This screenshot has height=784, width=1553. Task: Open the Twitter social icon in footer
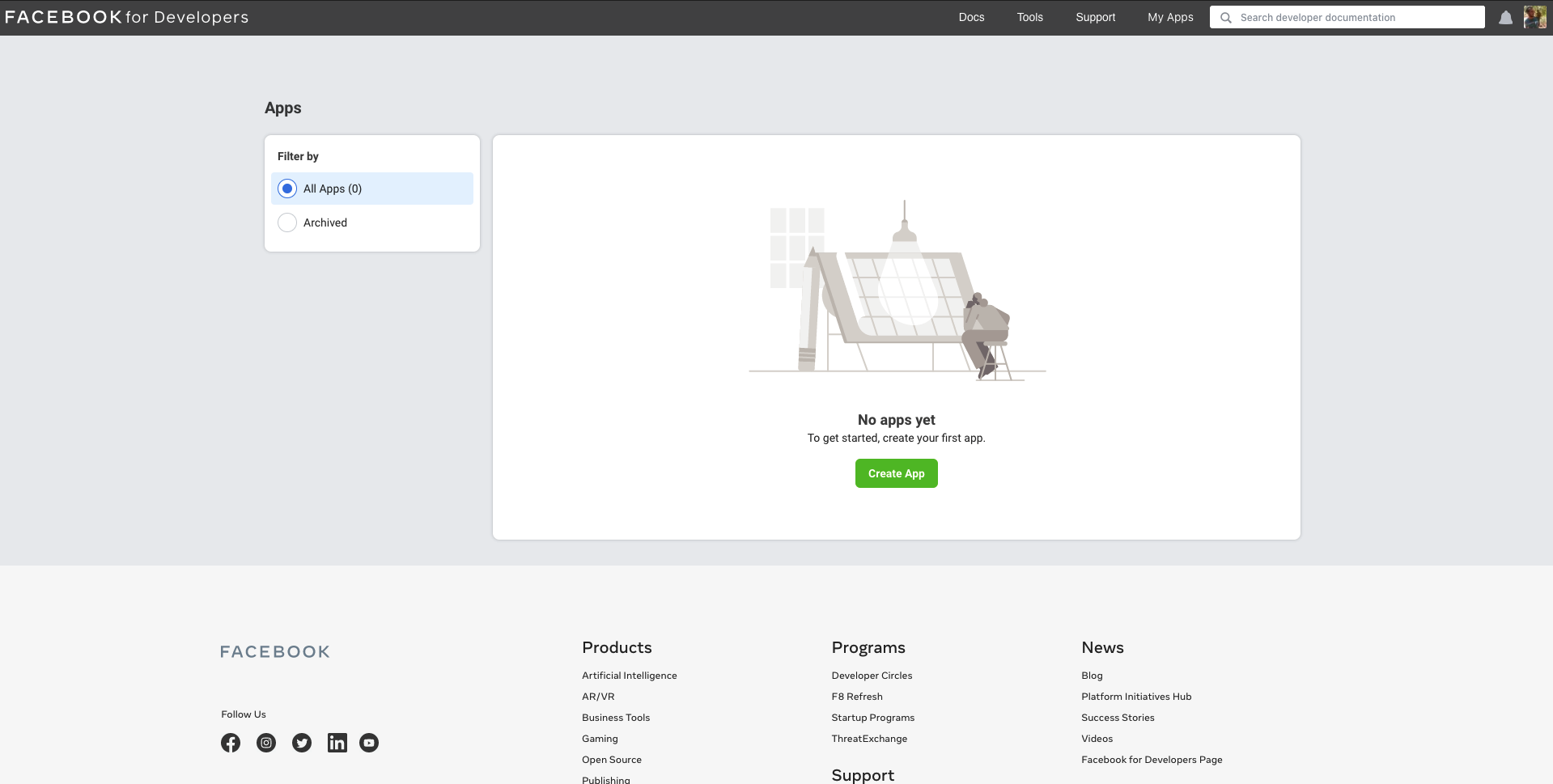click(302, 743)
